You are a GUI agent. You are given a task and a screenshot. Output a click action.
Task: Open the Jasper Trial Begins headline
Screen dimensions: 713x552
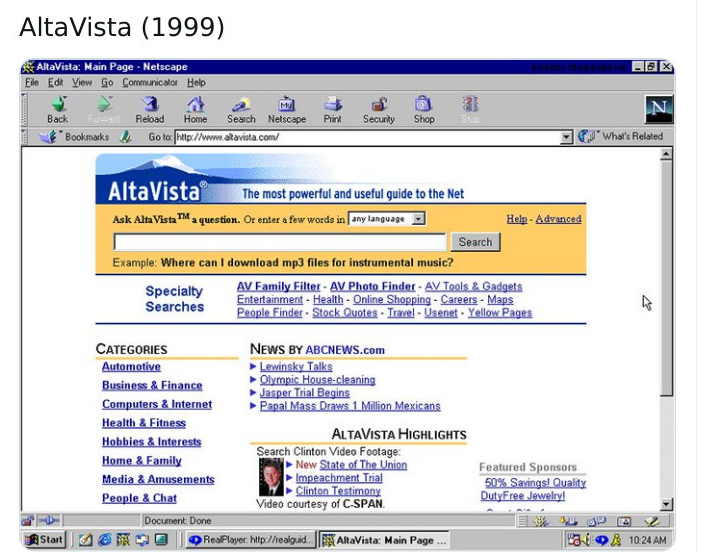coord(305,392)
